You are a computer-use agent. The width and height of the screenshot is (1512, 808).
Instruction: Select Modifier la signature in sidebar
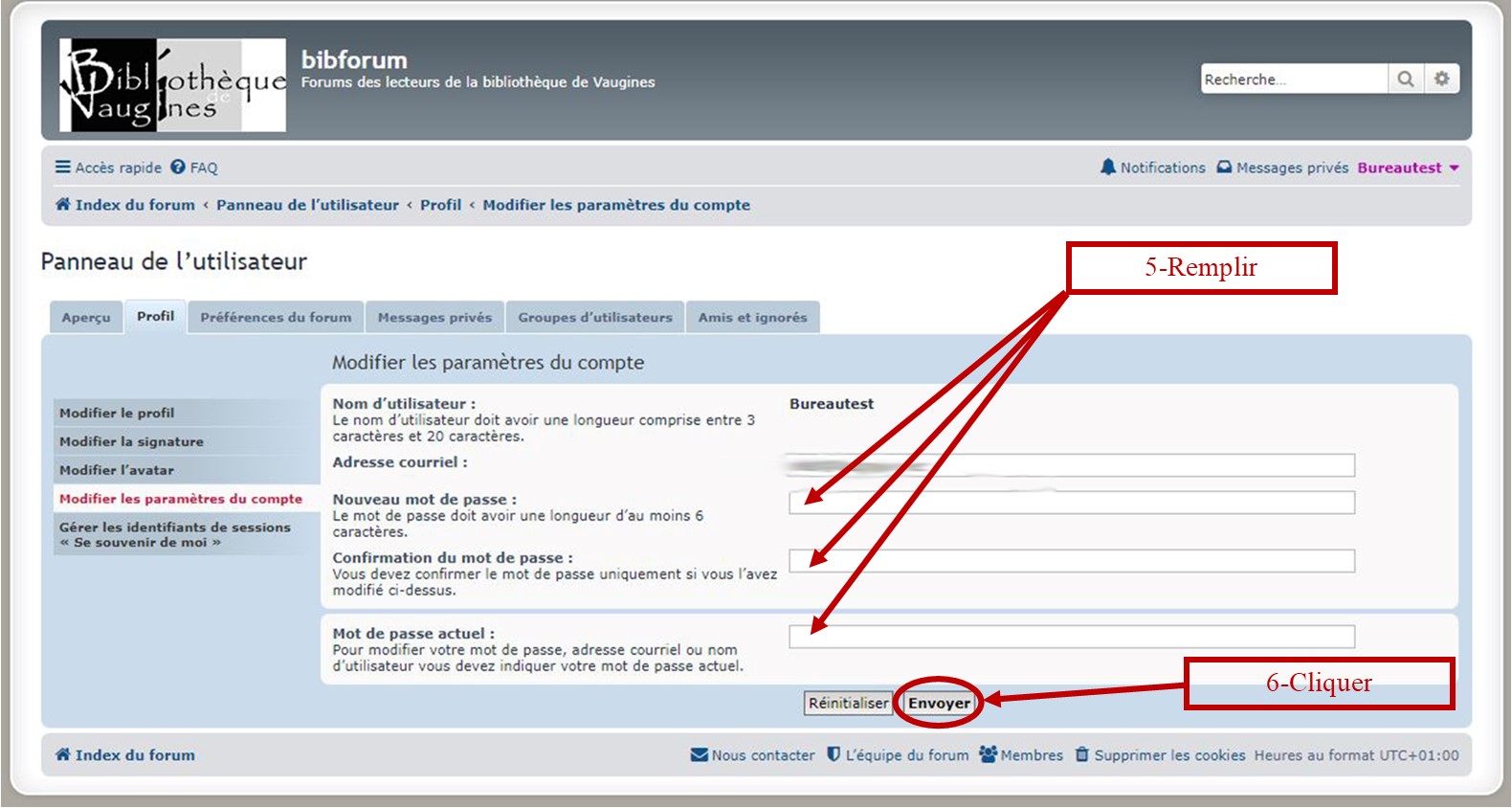point(131,442)
